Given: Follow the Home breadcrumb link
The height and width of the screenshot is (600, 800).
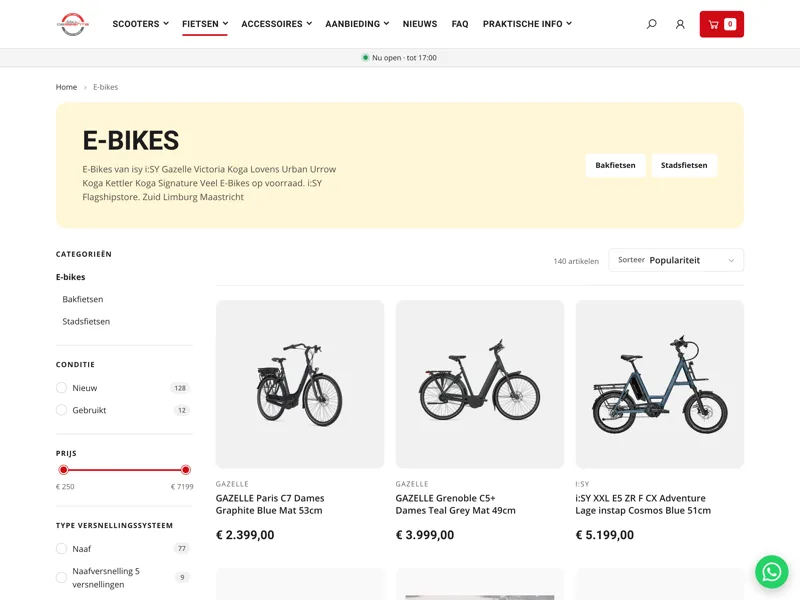Looking at the screenshot, I should click(66, 87).
